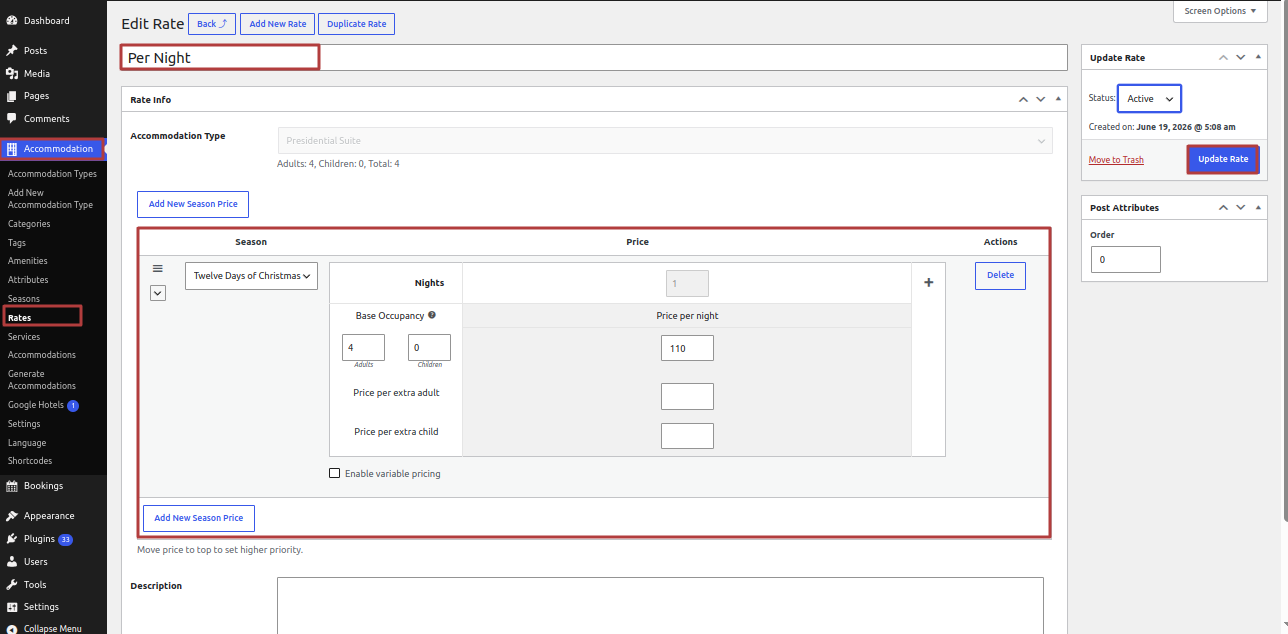This screenshot has width=1288, height=634.
Task: Click Add New Rate button
Action: [278, 24]
